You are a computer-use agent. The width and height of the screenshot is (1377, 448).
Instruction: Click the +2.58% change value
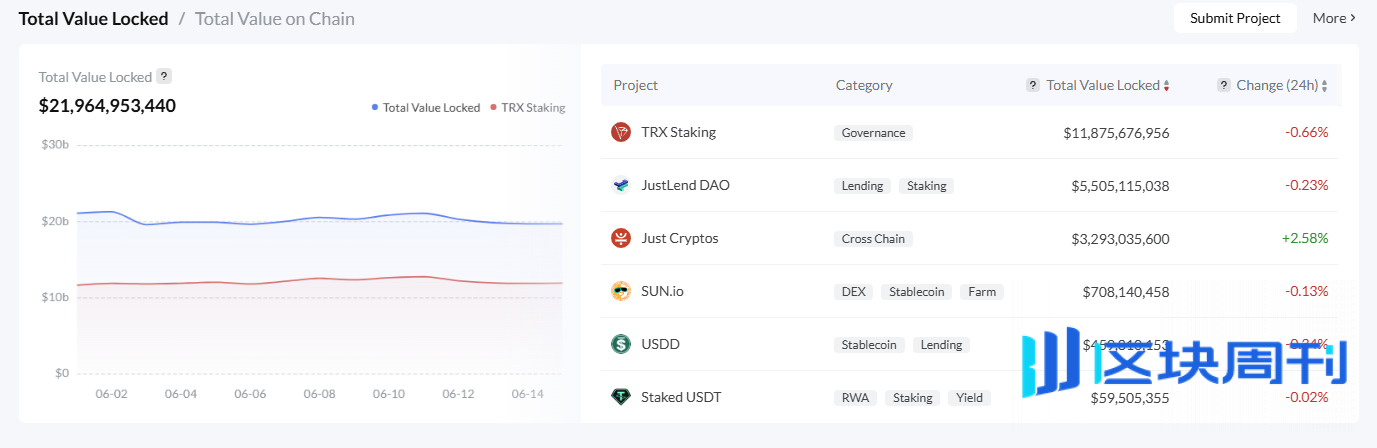pyautogui.click(x=1306, y=238)
